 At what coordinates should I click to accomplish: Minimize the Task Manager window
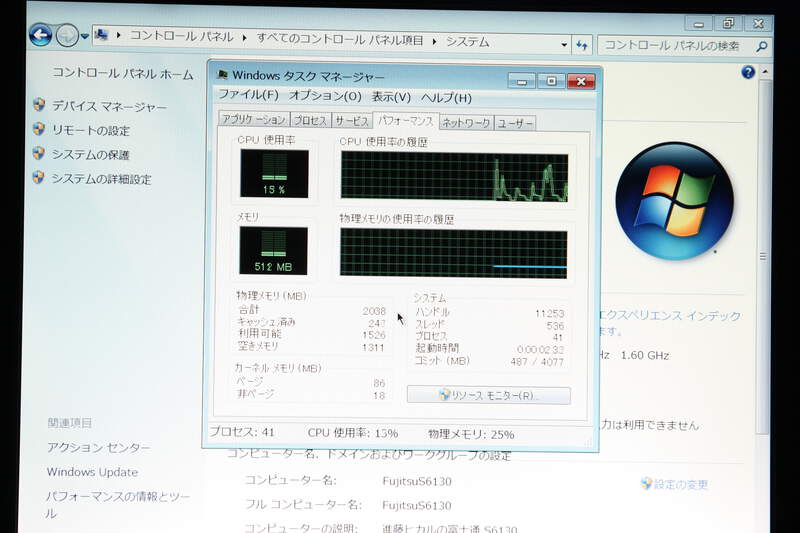point(522,81)
